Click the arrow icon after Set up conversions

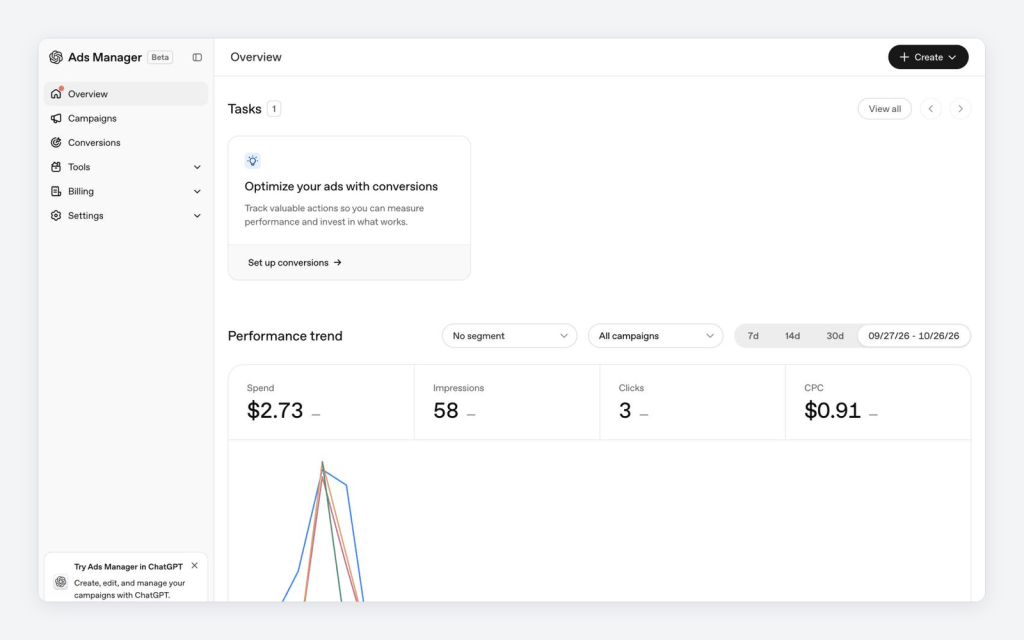pos(338,263)
